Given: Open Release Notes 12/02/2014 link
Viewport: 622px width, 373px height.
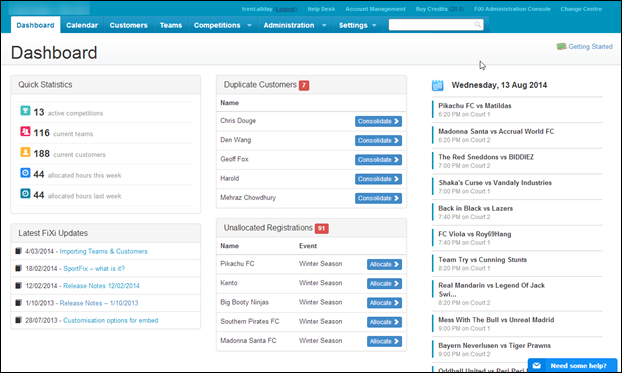Looking at the screenshot, I should pyautogui.click(x=101, y=286).
